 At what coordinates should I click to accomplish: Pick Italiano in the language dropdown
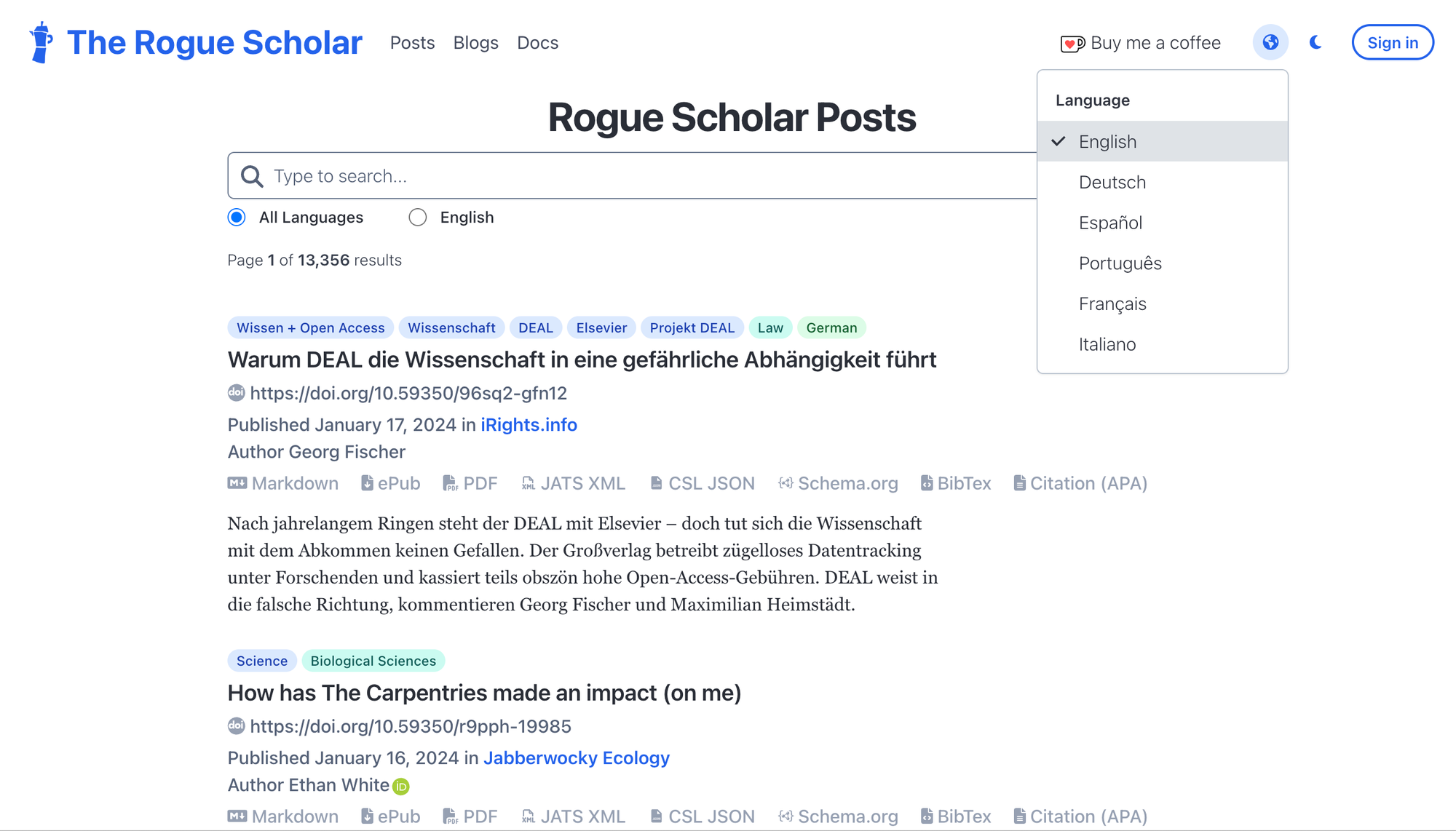point(1107,345)
